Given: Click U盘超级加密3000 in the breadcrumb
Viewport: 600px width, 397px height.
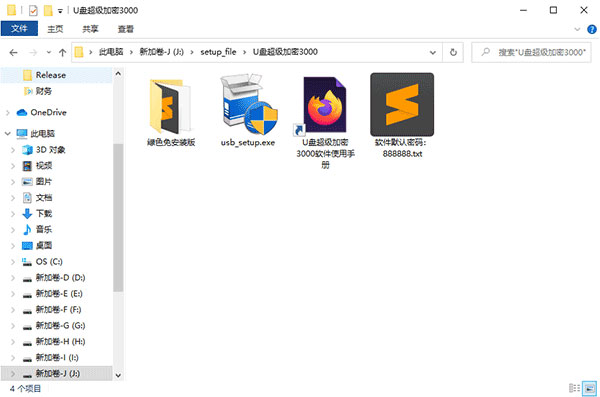Looking at the screenshot, I should point(285,52).
